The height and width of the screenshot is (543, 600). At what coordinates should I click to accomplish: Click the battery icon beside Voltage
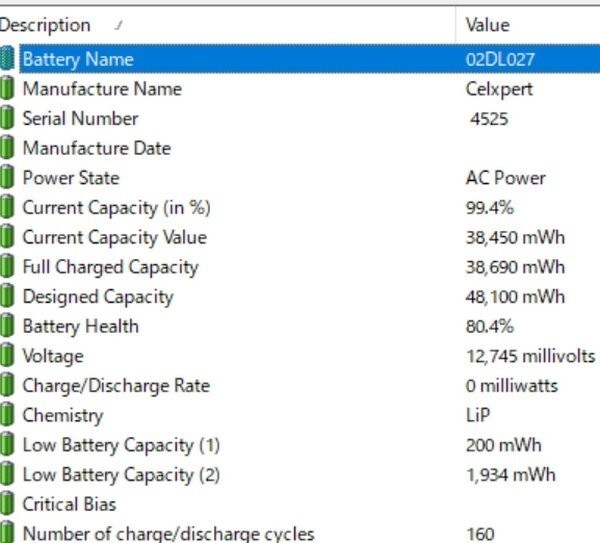coord(7,355)
